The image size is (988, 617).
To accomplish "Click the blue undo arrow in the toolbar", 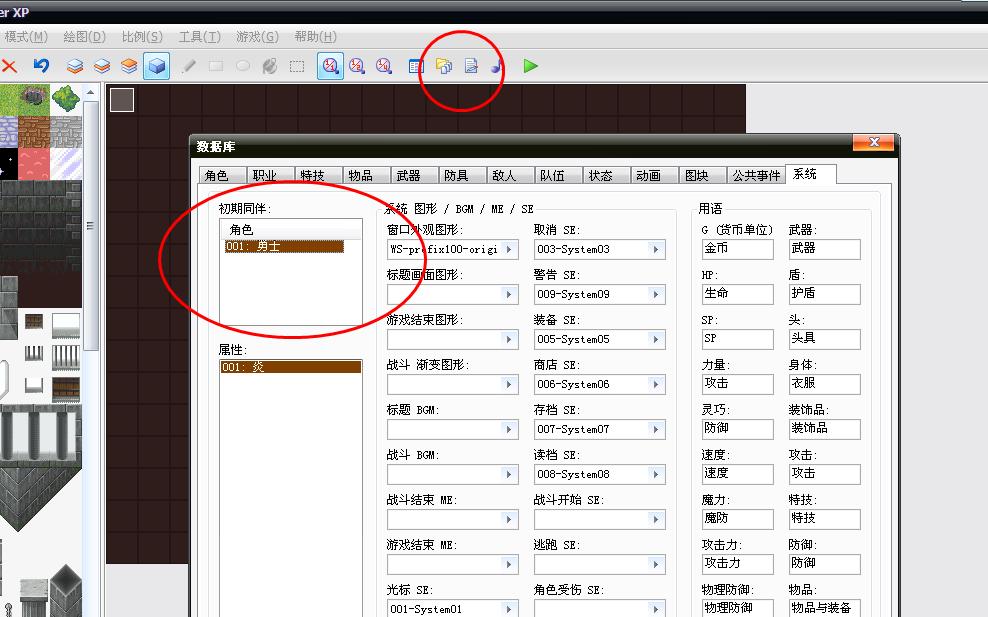I will point(41,66).
